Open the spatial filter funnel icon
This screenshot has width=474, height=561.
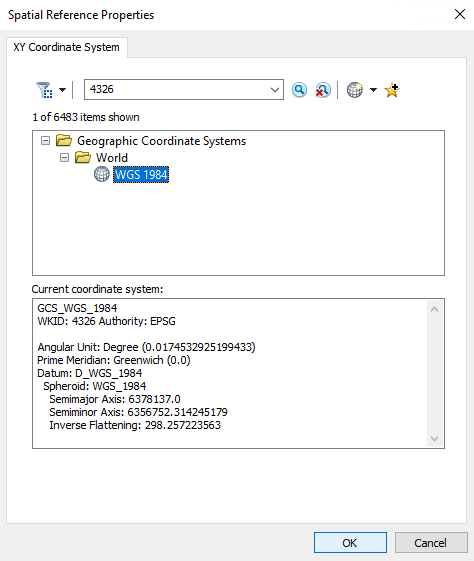click(44, 90)
